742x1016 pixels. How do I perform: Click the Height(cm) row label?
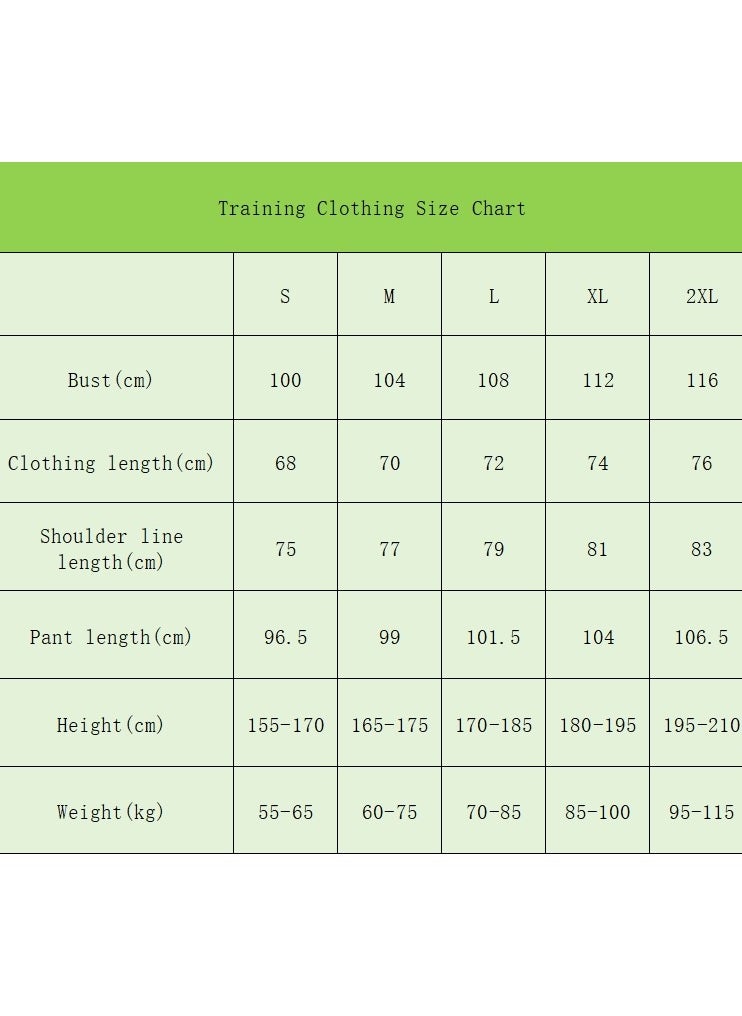[x=110, y=724]
